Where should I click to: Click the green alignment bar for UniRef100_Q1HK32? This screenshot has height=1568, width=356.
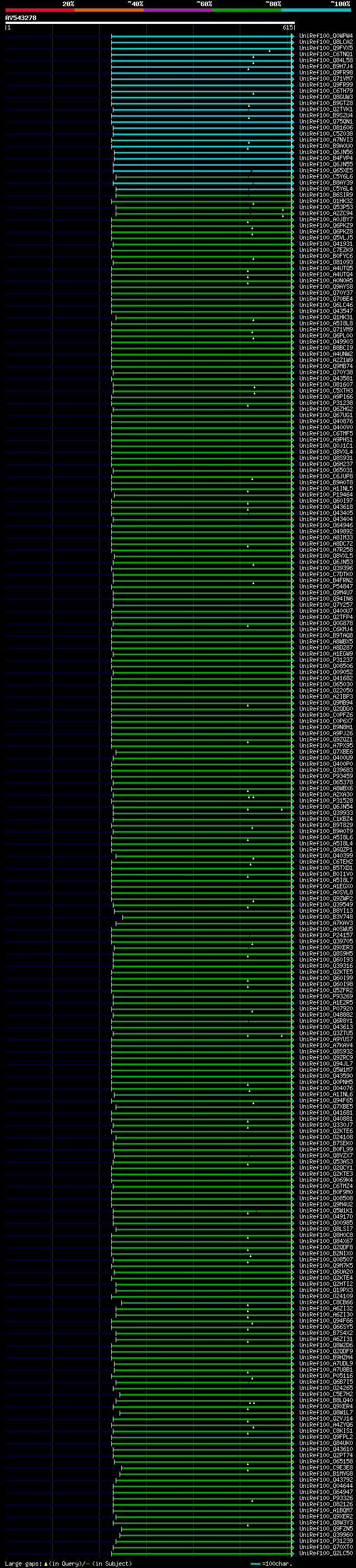click(201, 201)
